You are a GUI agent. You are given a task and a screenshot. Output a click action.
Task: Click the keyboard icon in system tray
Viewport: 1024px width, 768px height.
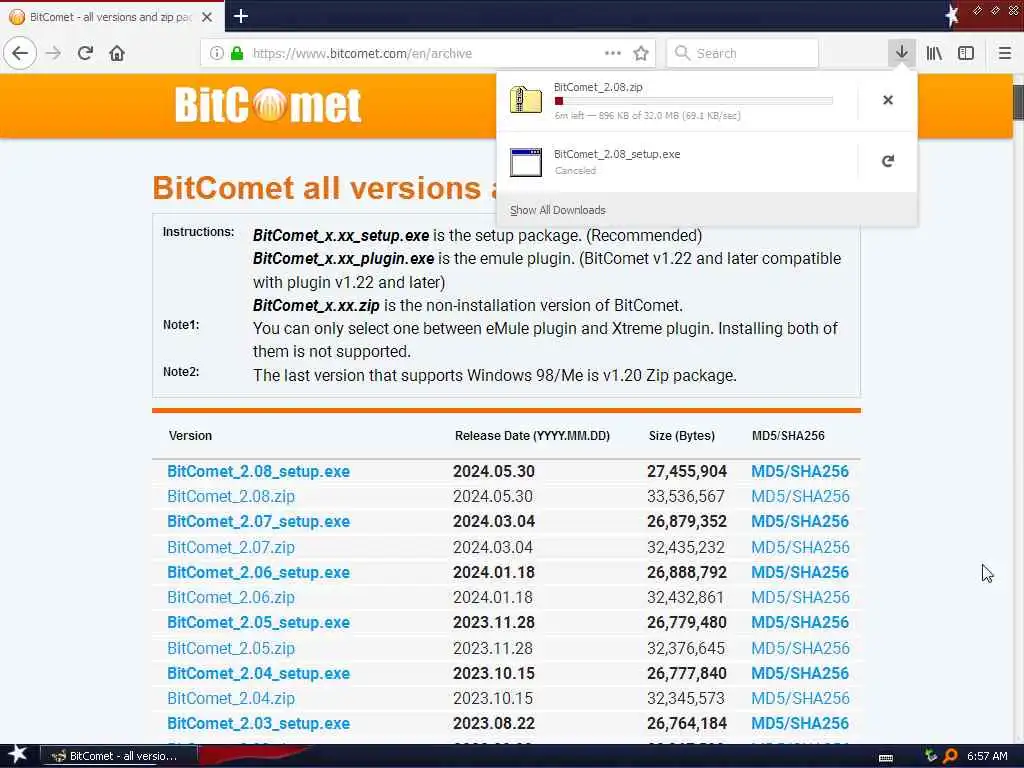[886, 758]
